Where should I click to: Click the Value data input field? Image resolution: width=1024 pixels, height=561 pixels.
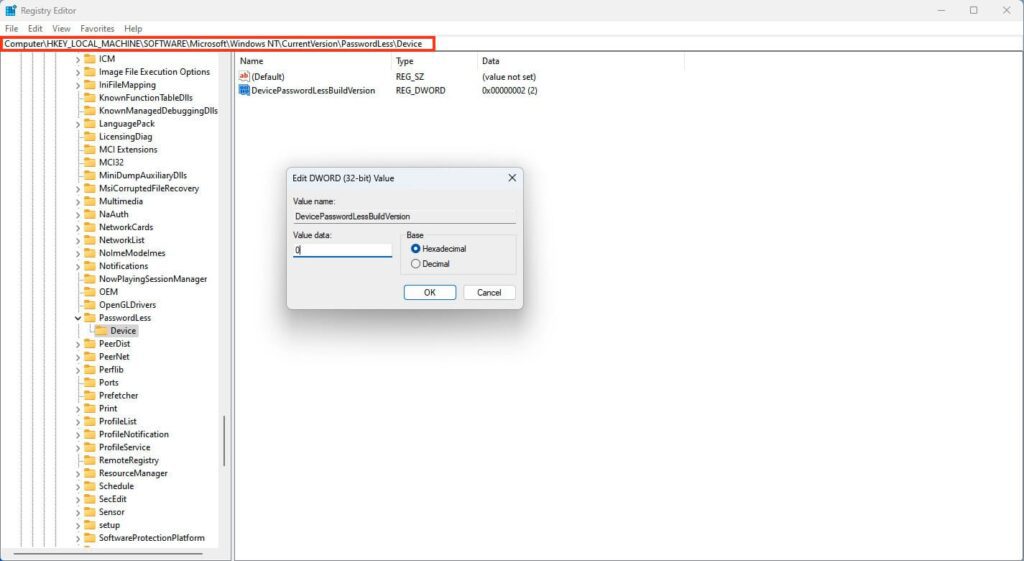tap(342, 250)
